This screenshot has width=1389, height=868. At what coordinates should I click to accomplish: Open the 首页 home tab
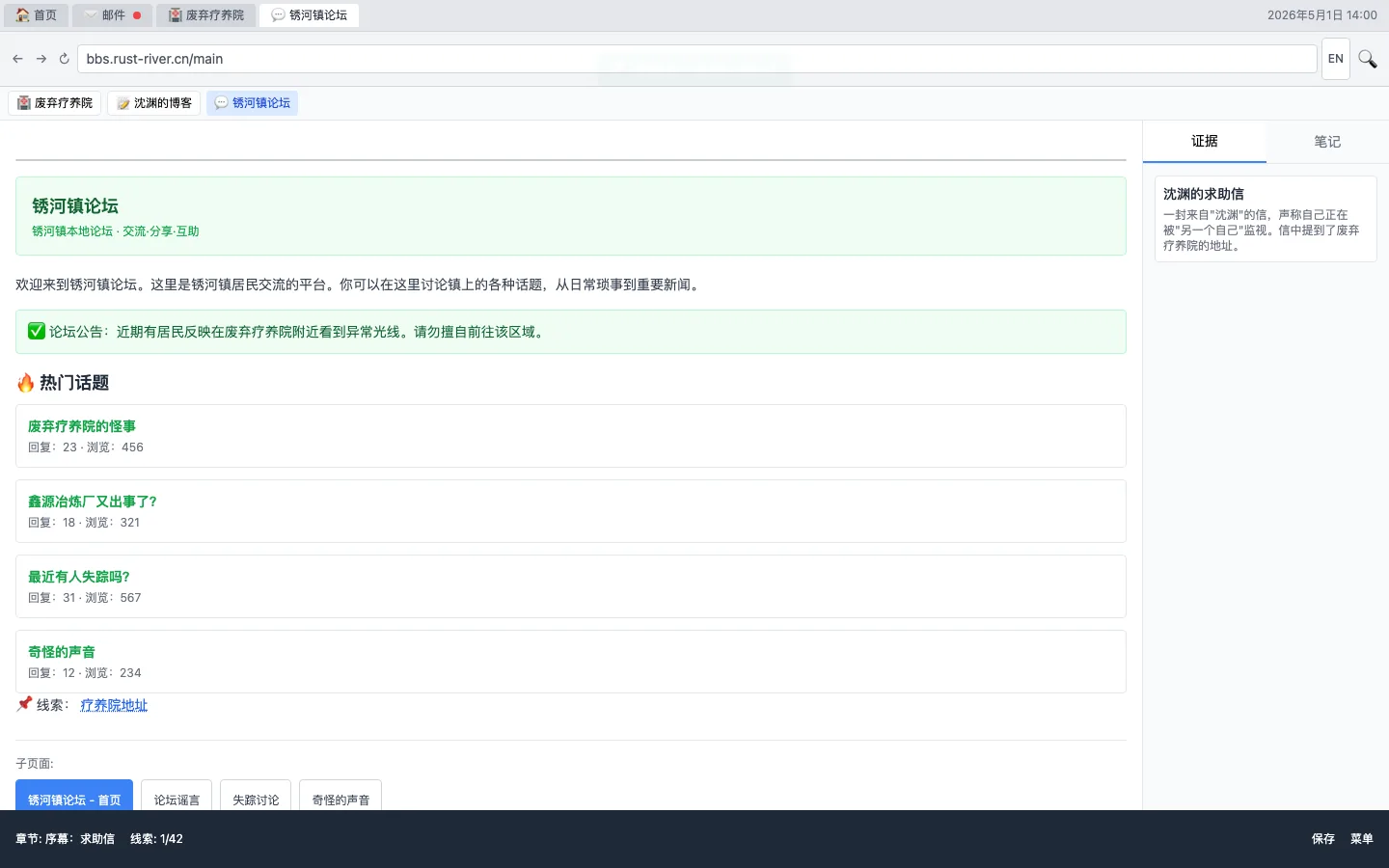pyautogui.click(x=37, y=15)
